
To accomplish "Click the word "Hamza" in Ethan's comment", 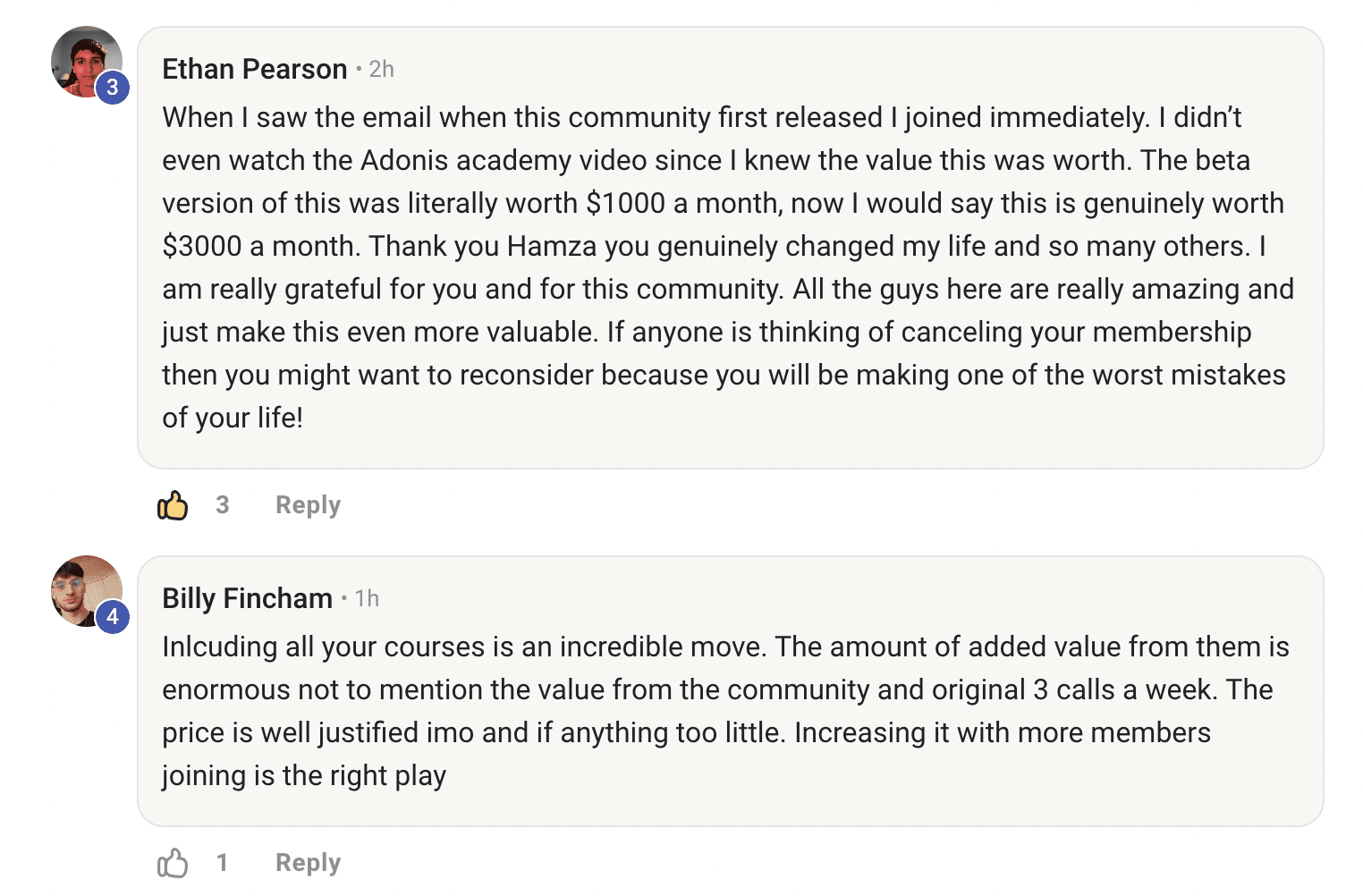I will click(552, 246).
